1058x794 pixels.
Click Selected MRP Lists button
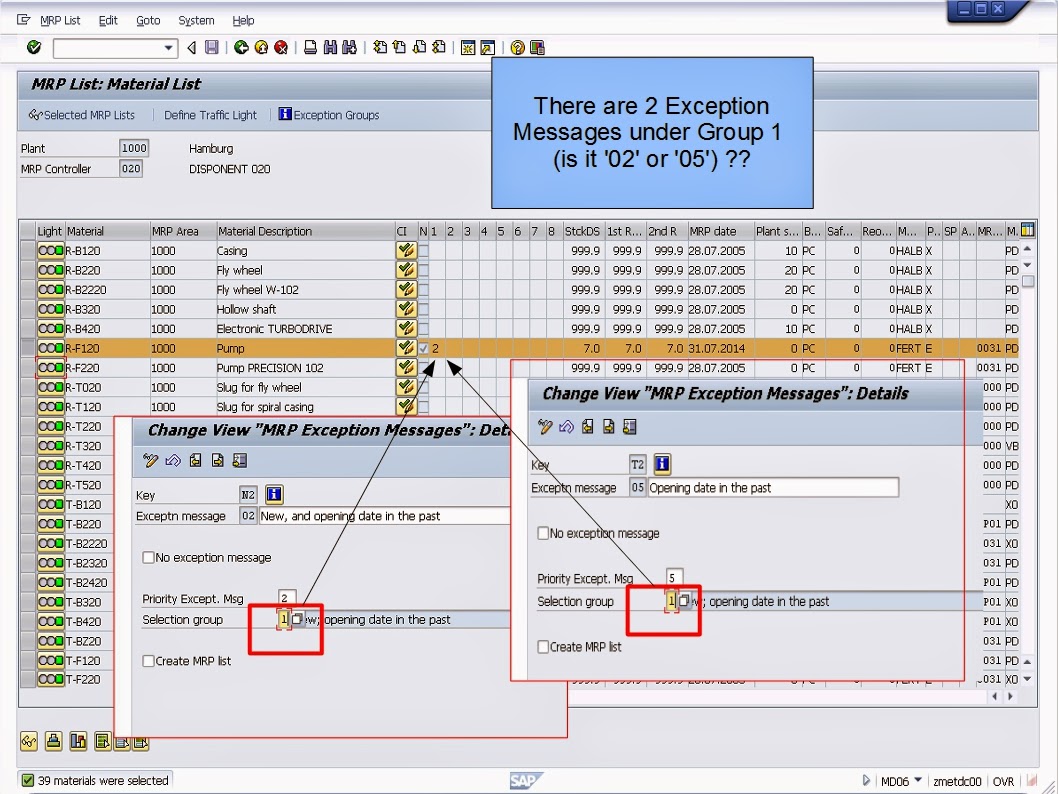pos(82,115)
